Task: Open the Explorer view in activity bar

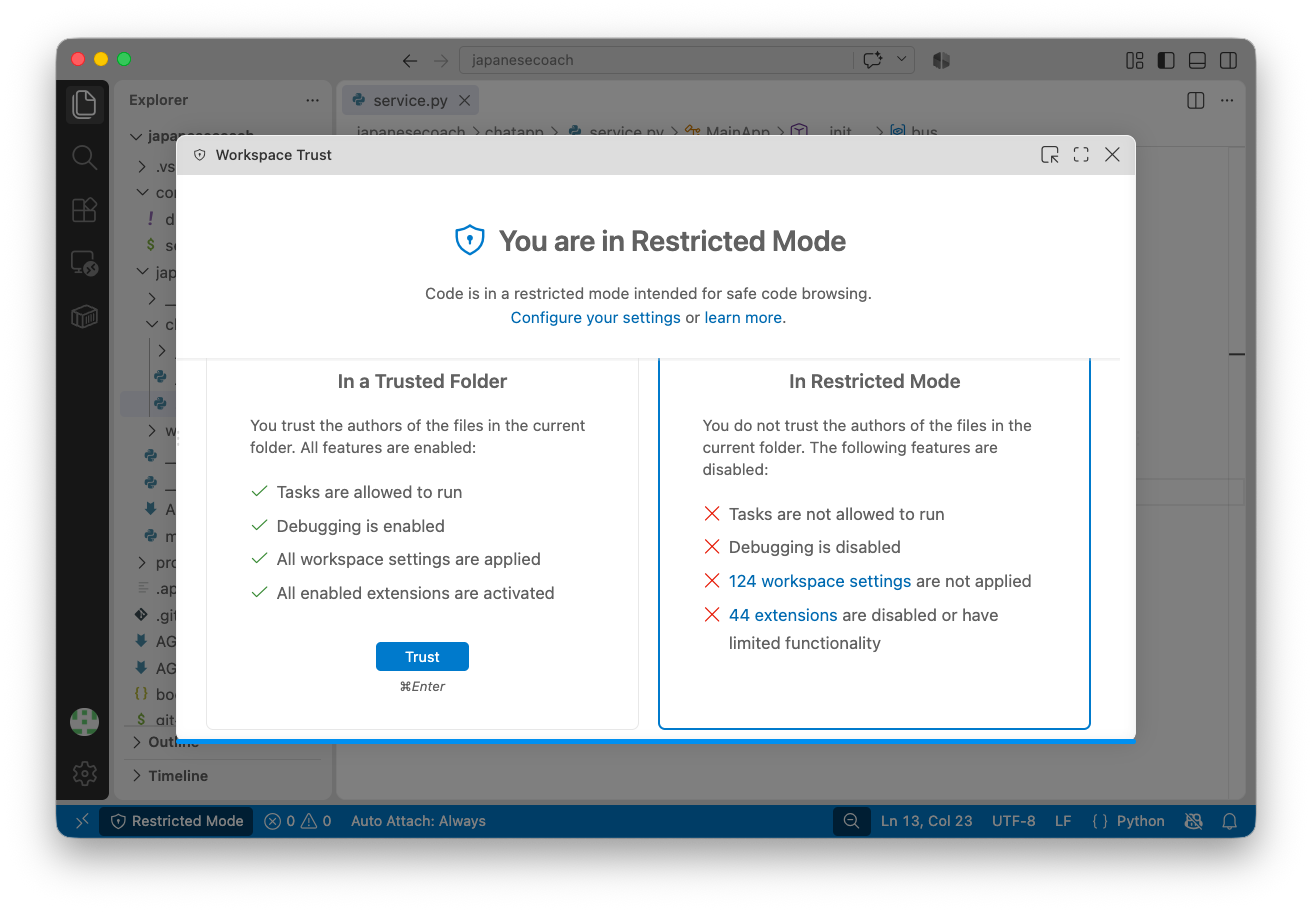Action: (x=85, y=104)
